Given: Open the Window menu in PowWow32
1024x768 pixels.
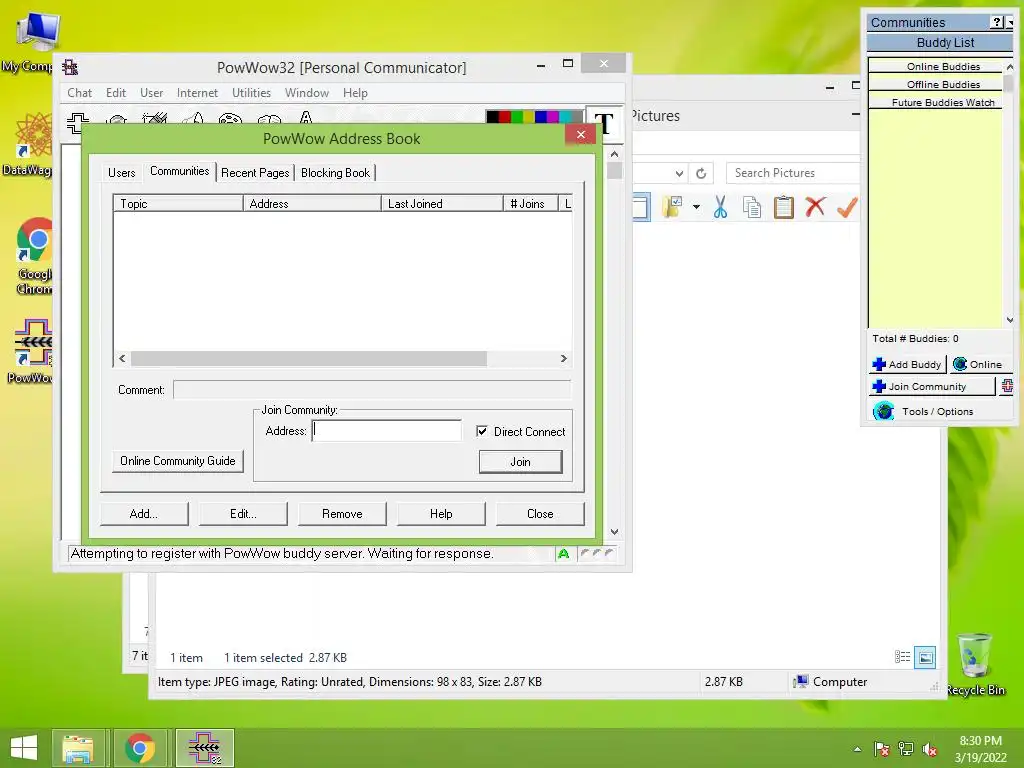Looking at the screenshot, I should pos(306,93).
